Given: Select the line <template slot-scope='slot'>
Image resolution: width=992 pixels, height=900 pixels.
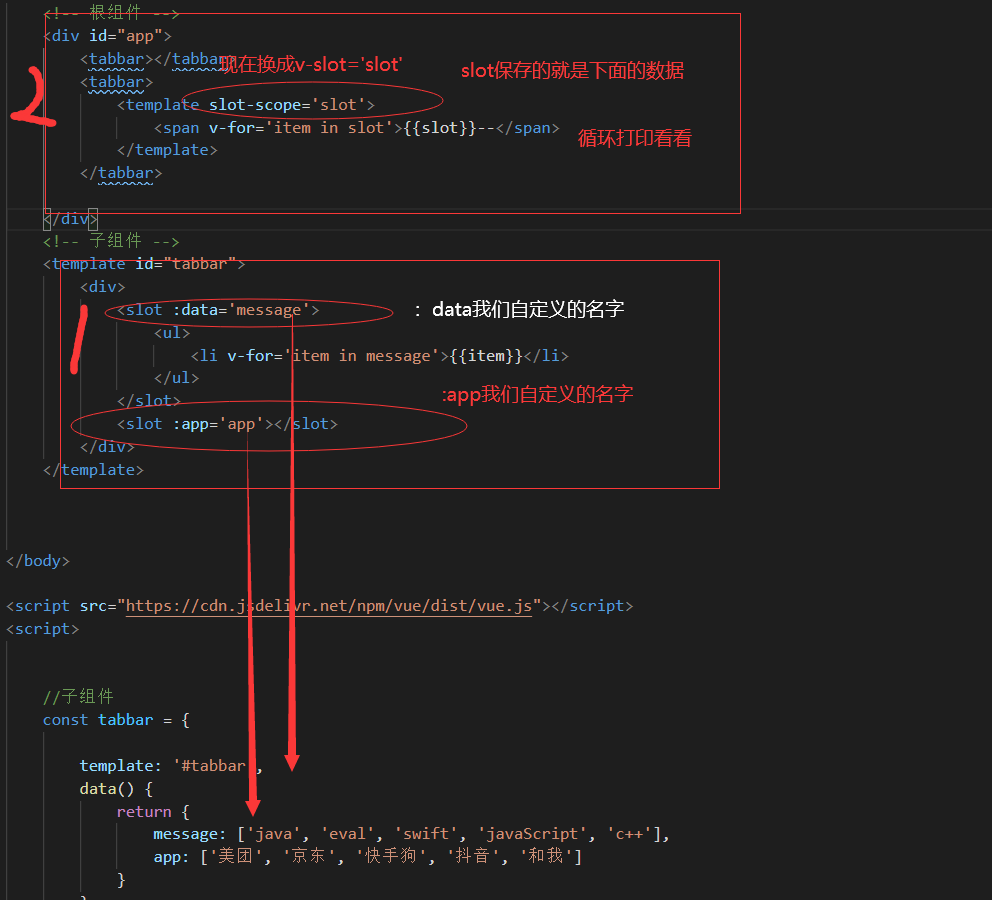Looking at the screenshot, I should click(x=246, y=105).
